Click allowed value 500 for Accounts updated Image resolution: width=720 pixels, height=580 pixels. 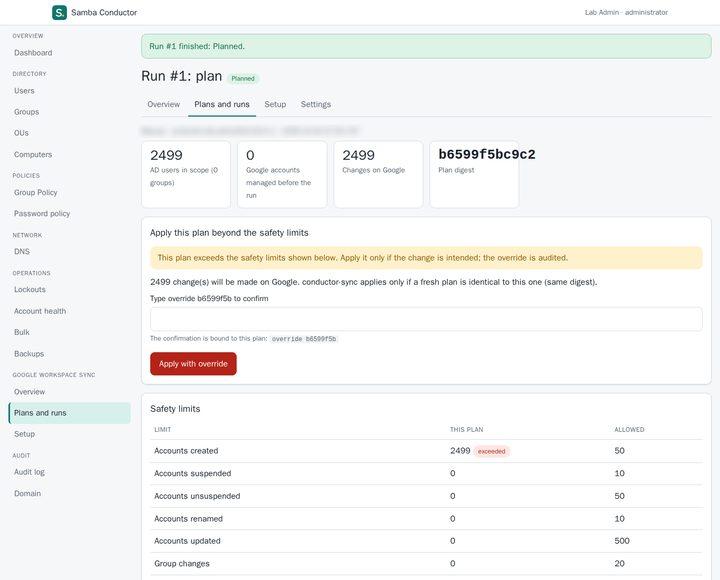pos(622,541)
